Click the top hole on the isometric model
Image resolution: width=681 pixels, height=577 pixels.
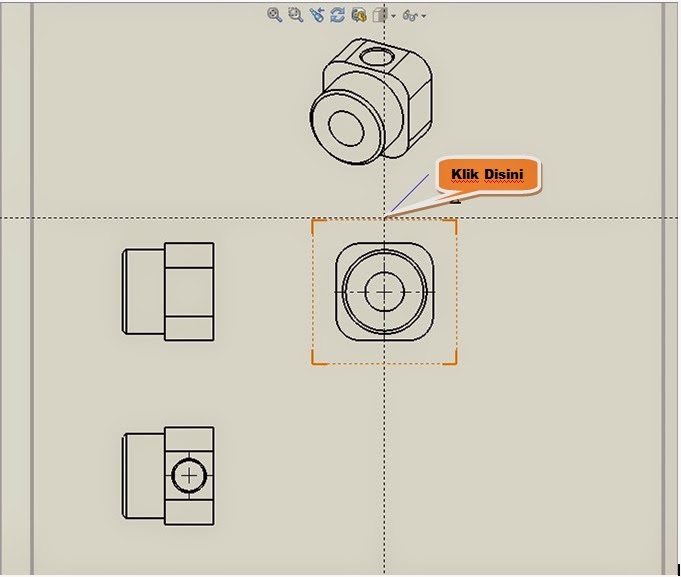[x=376, y=57]
